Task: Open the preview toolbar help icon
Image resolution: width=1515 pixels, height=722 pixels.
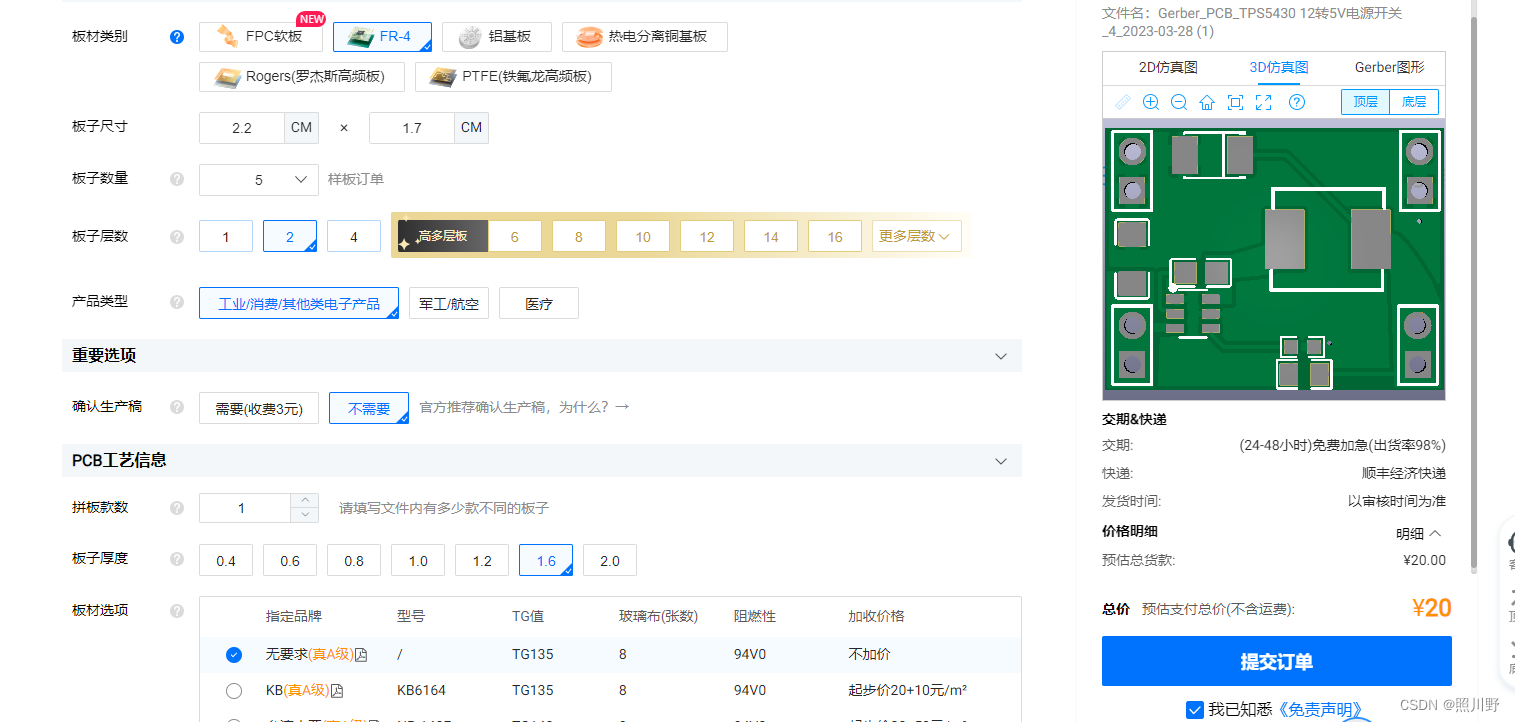Action: coord(1297,102)
